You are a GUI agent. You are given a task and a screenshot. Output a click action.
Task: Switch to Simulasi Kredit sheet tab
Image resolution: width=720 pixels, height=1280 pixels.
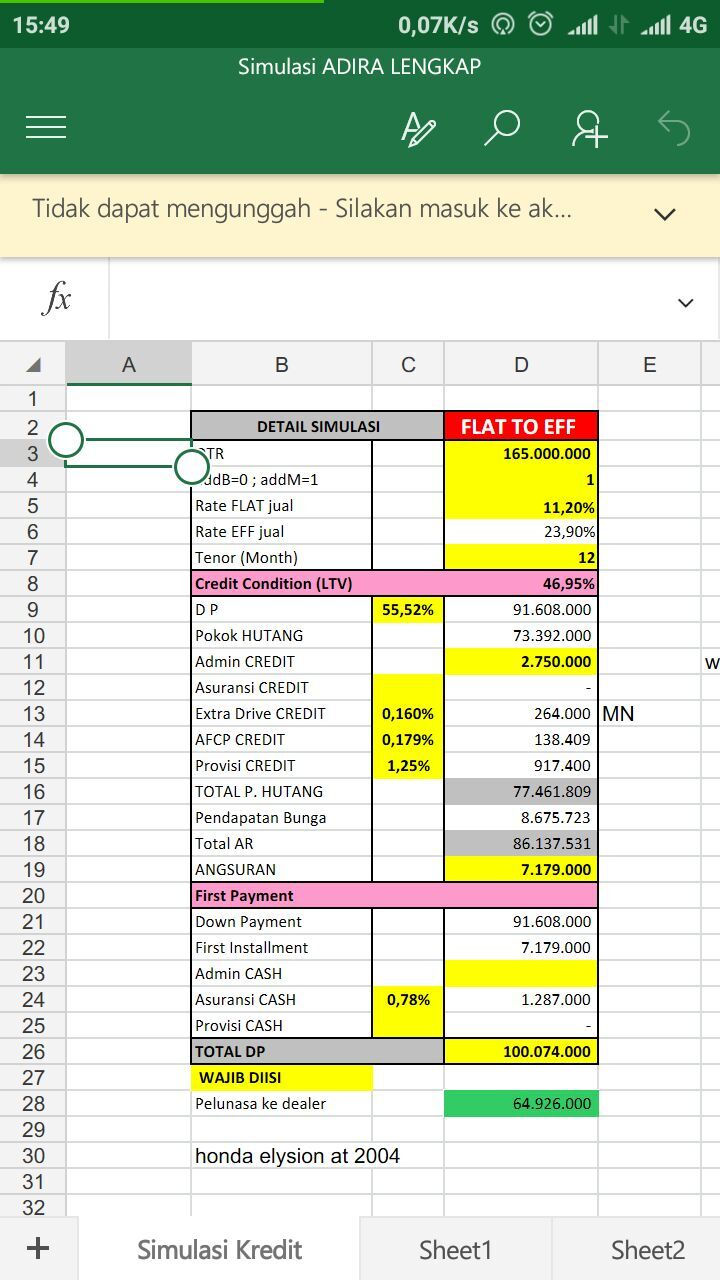219,1249
